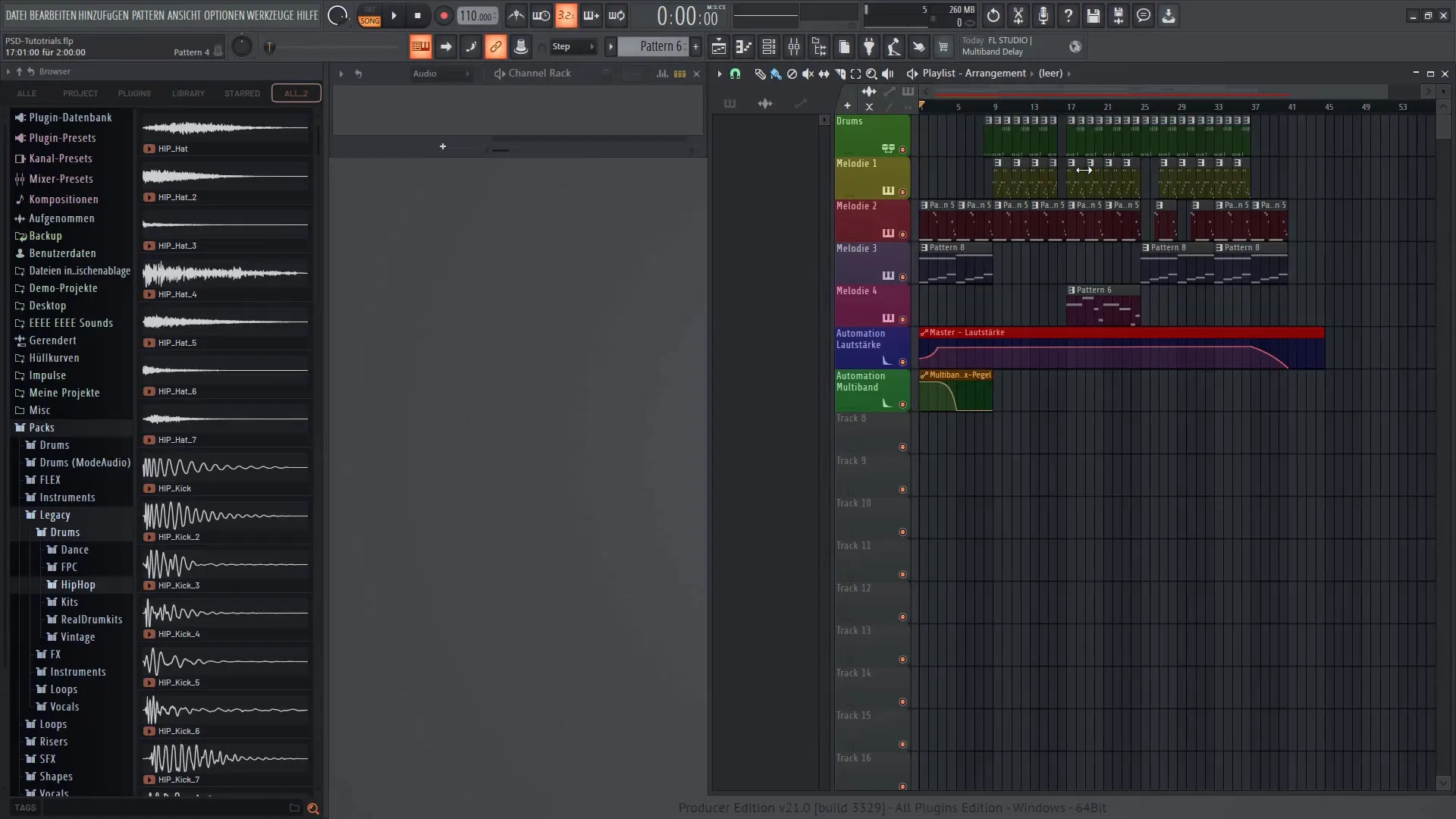Image resolution: width=1456 pixels, height=819 pixels.
Task: Select the mute tool in playlist
Action: pos(808,74)
